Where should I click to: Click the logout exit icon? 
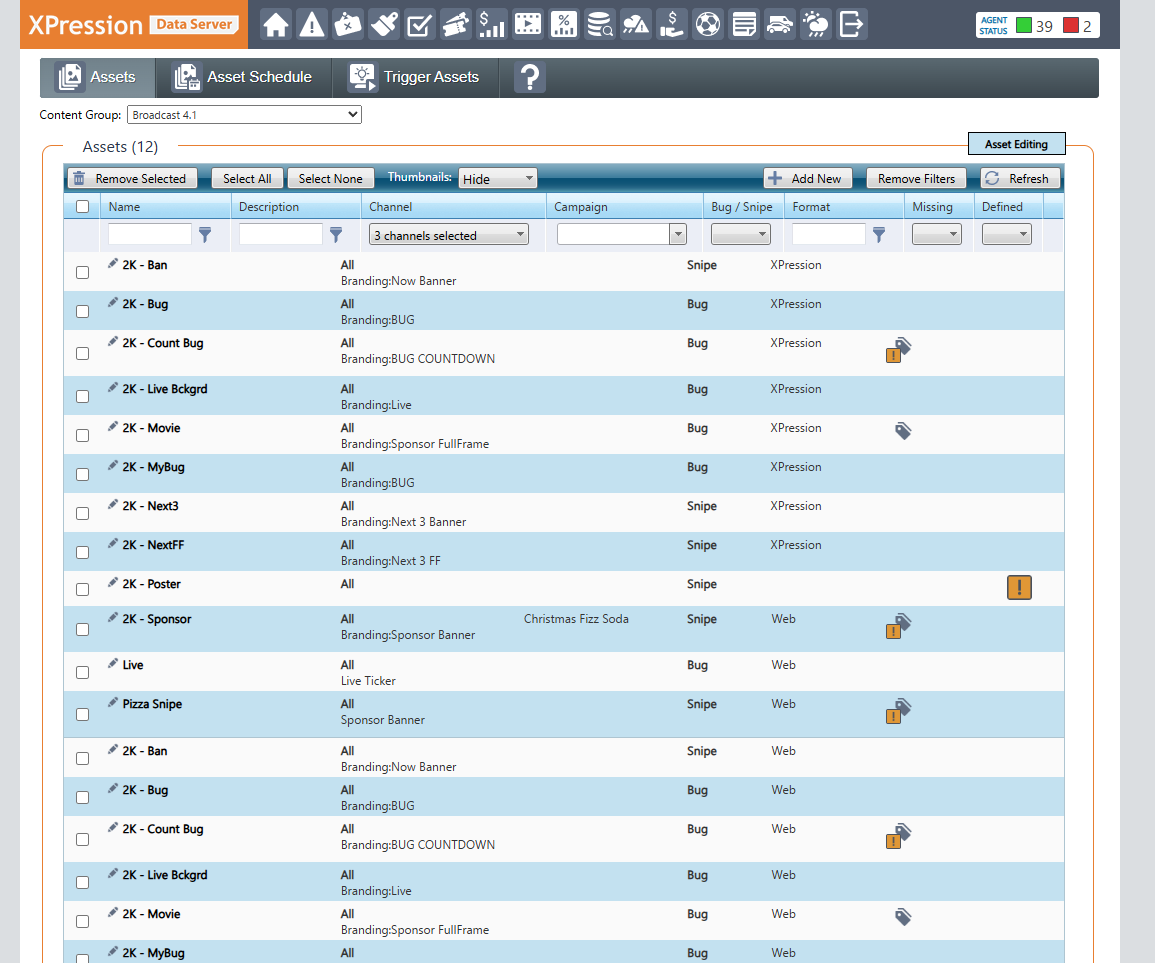[851, 24]
